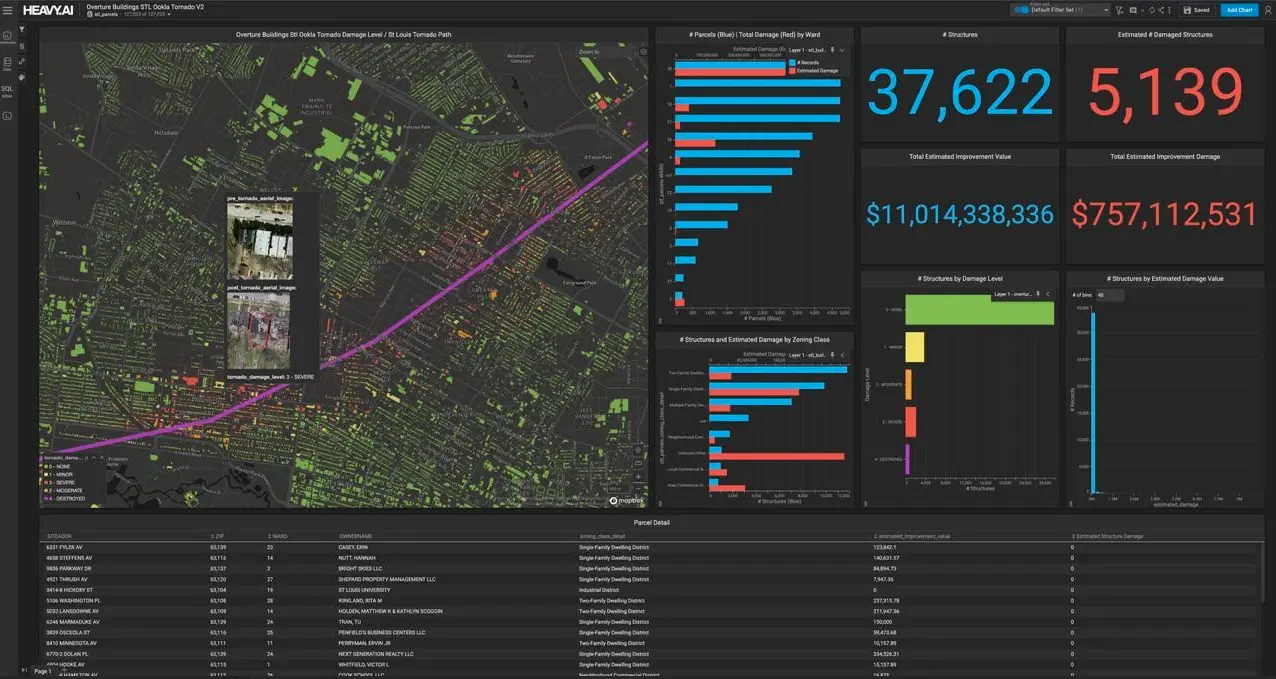Open the Data section in left sidebar
Screen dimensions: 1276x679
(x=7, y=64)
